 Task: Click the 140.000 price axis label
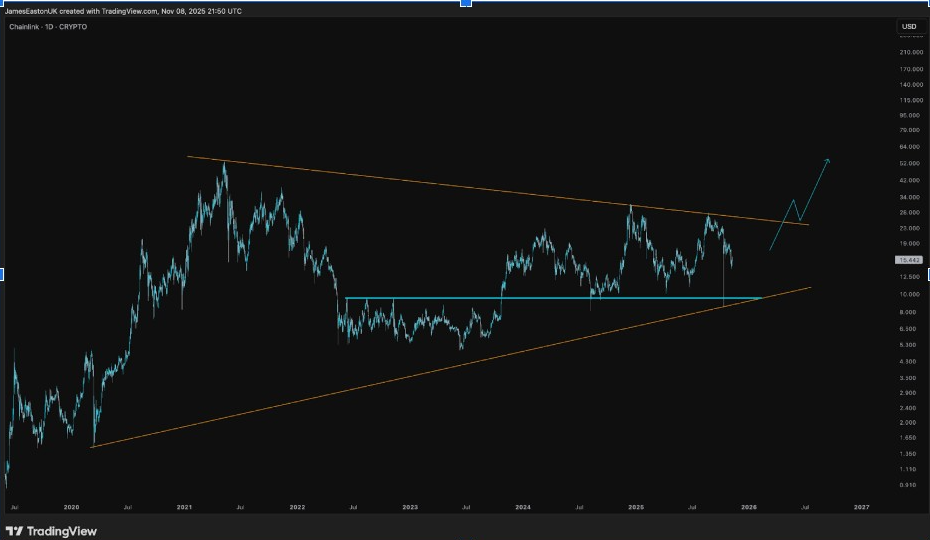point(911,85)
